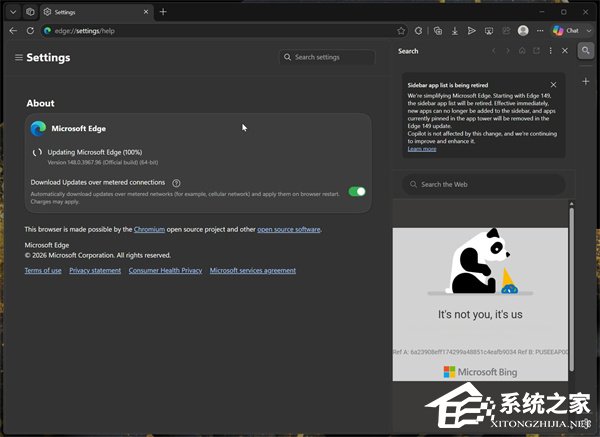Open the open source software link

289,229
